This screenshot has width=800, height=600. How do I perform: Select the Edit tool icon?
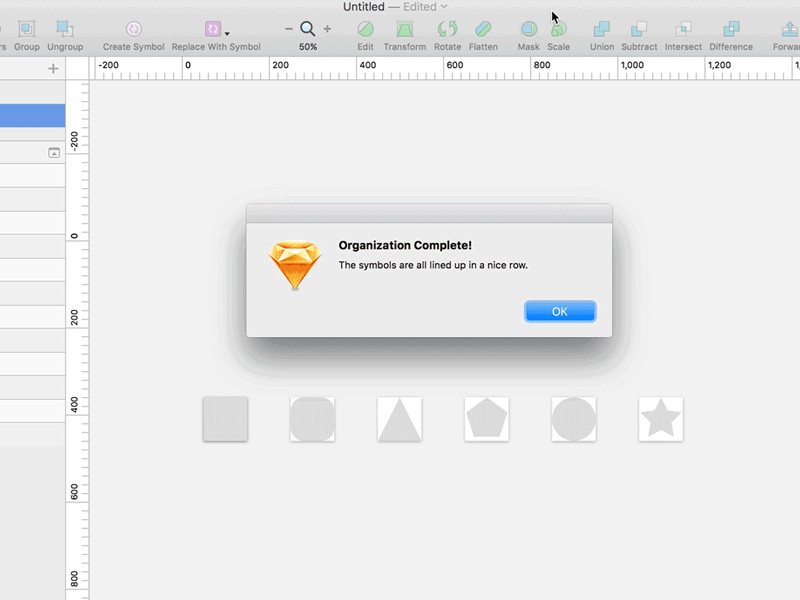[x=365, y=29]
